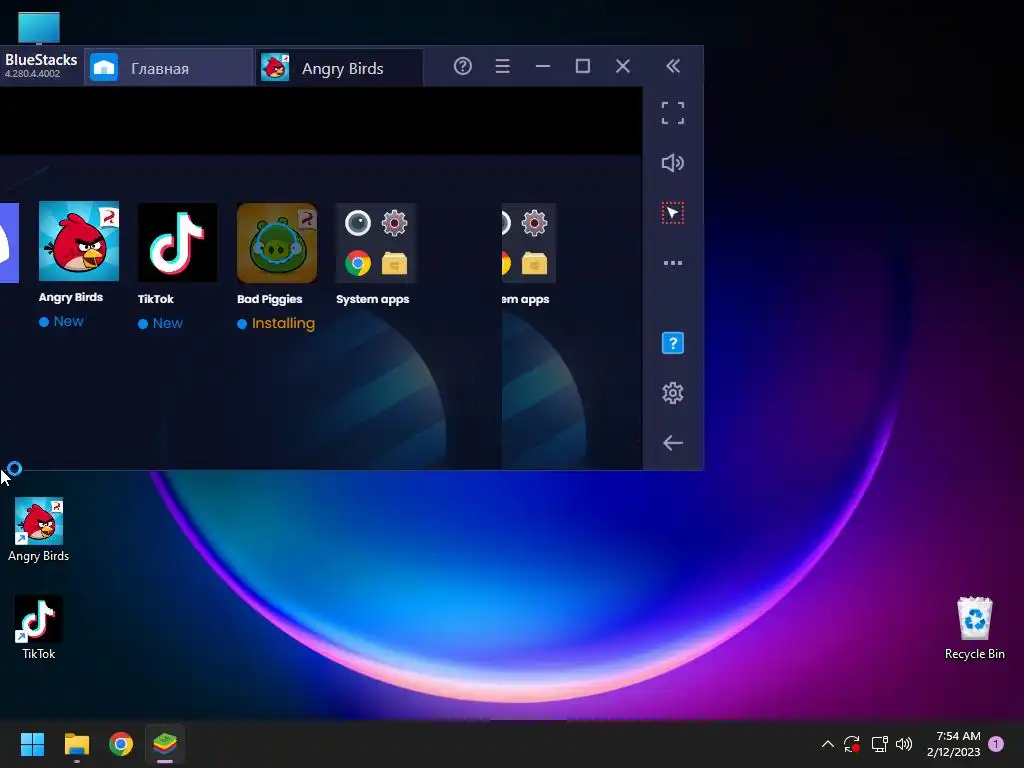
Task: Open the blue help guide button in sidebar
Action: coord(673,343)
